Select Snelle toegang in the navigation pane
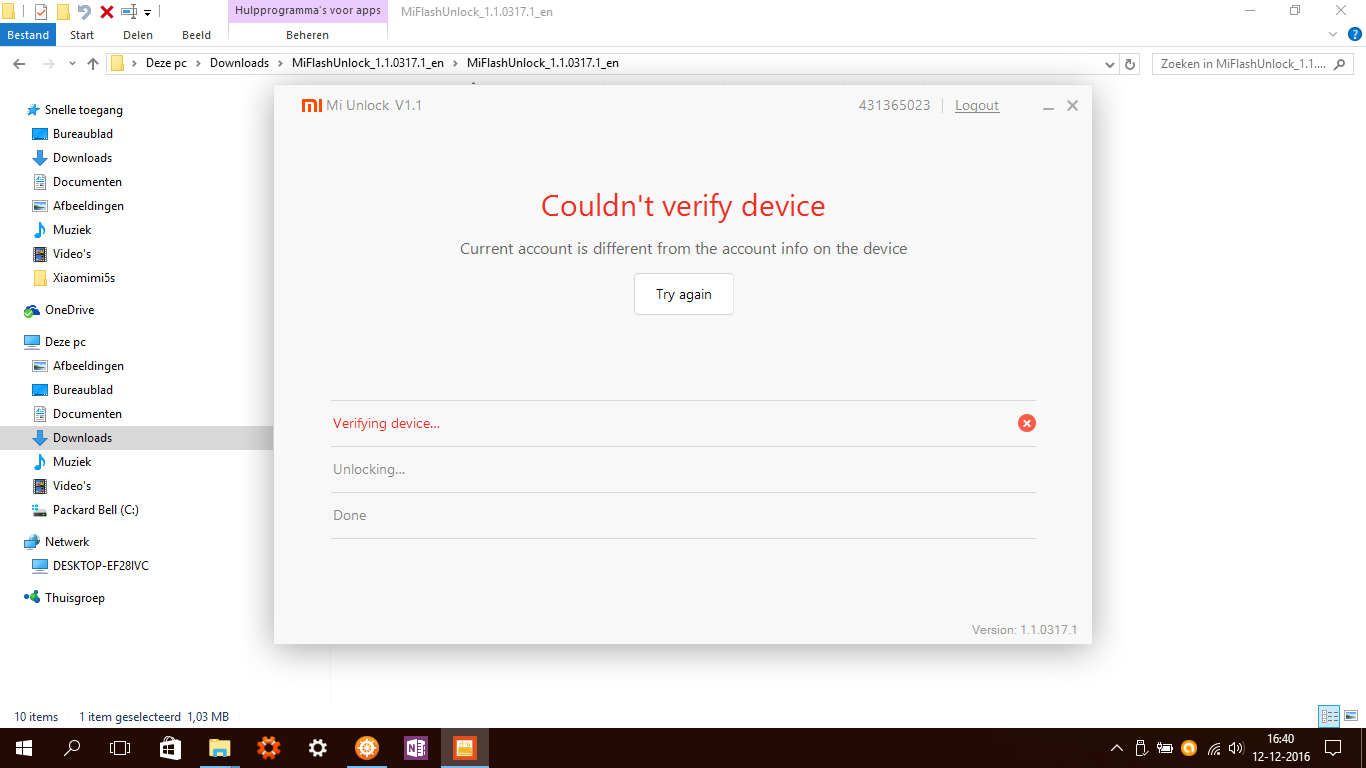Image resolution: width=1366 pixels, height=768 pixels. coord(74,110)
